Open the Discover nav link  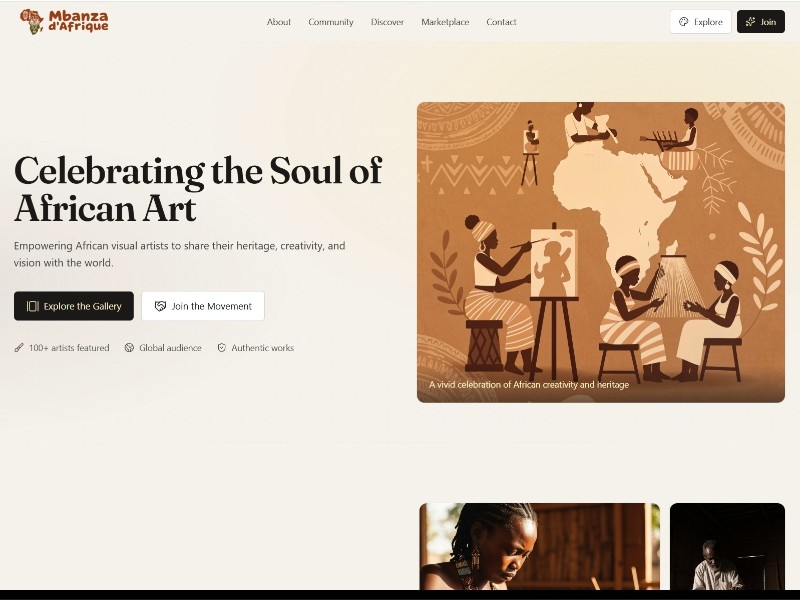click(x=387, y=22)
